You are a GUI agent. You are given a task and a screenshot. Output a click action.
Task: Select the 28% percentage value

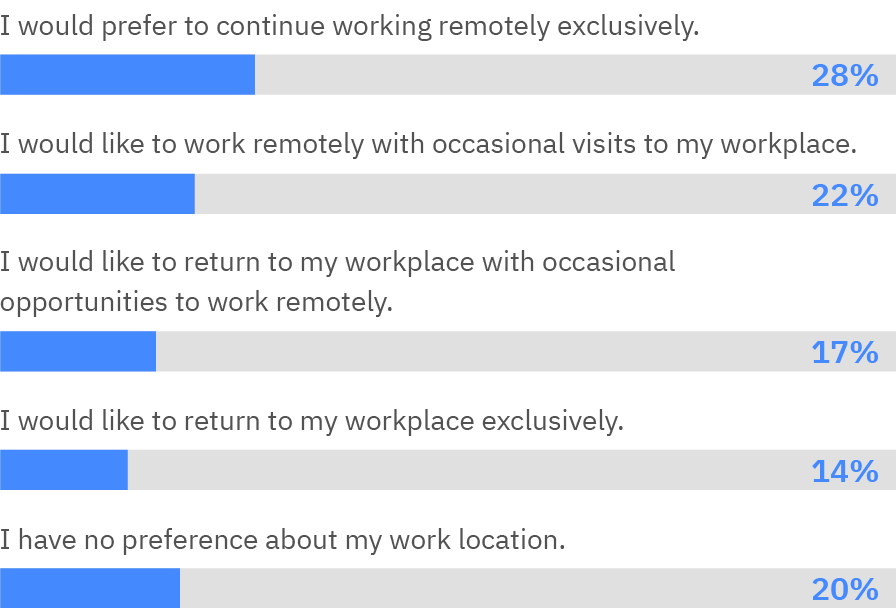point(844,75)
